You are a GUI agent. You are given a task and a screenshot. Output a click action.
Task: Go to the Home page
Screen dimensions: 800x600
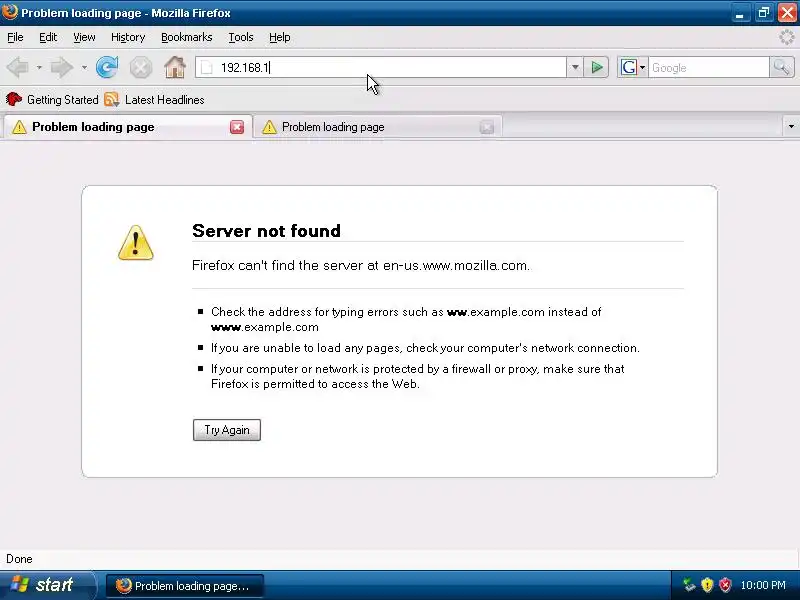coord(174,67)
